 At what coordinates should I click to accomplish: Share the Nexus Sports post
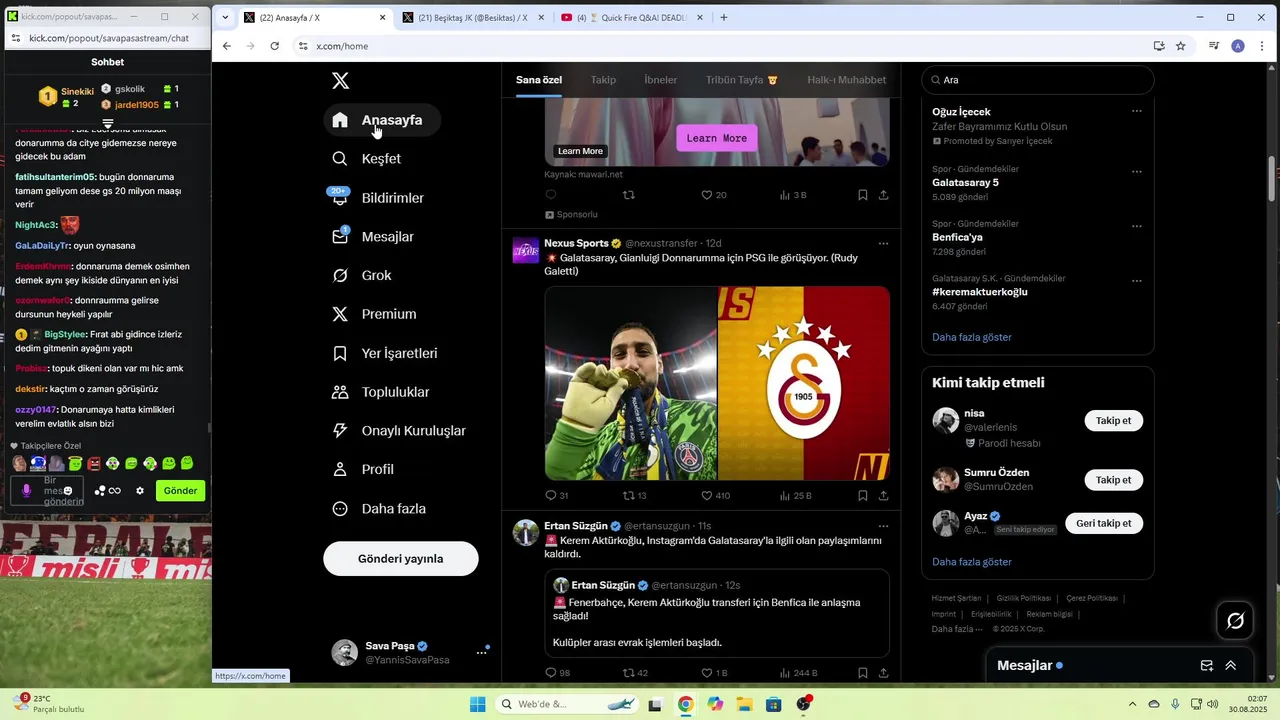[x=883, y=495]
